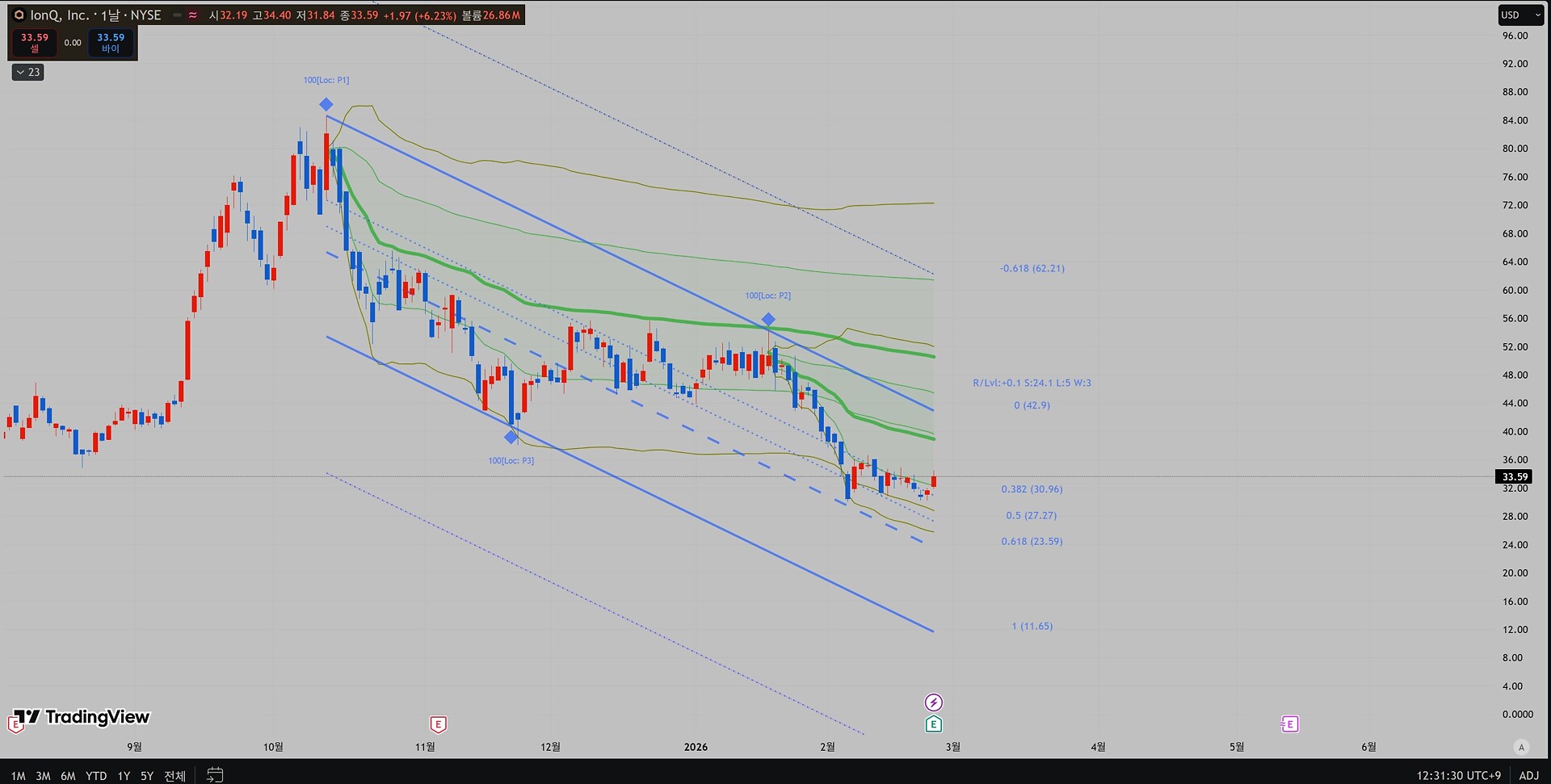Viewport: 1551px width, 784px height.
Task: Click the green earnings E marker
Action: pos(933,724)
